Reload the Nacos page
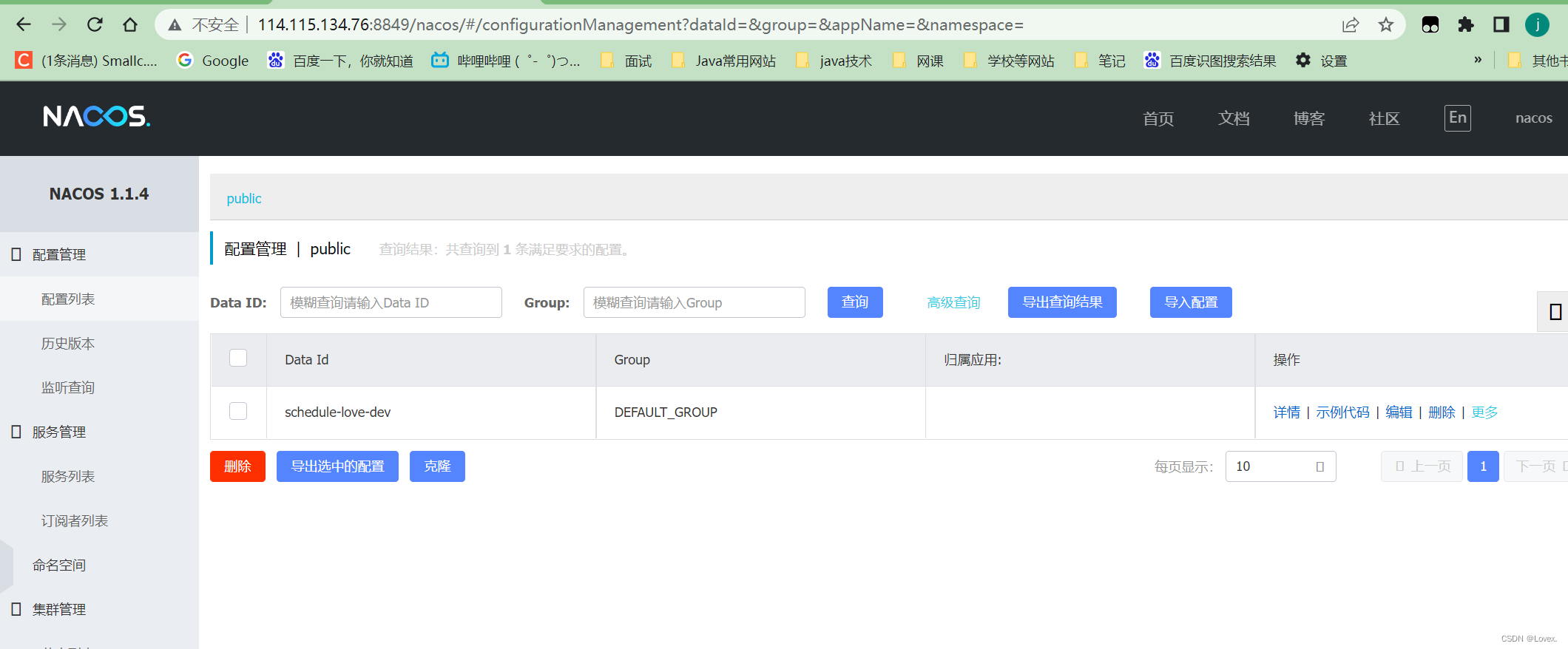The image size is (1568, 649). click(x=95, y=25)
